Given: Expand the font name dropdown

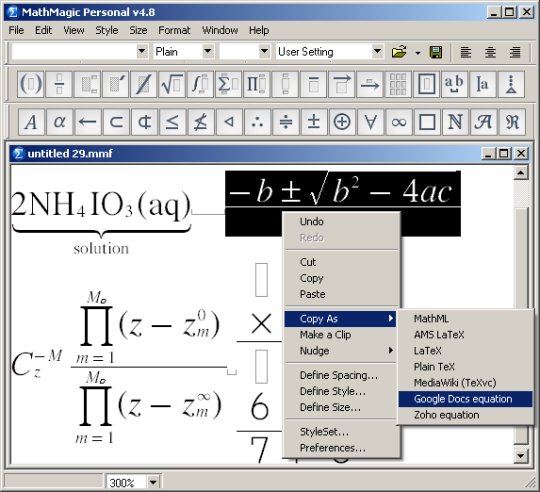Looking at the screenshot, I should click(142, 51).
